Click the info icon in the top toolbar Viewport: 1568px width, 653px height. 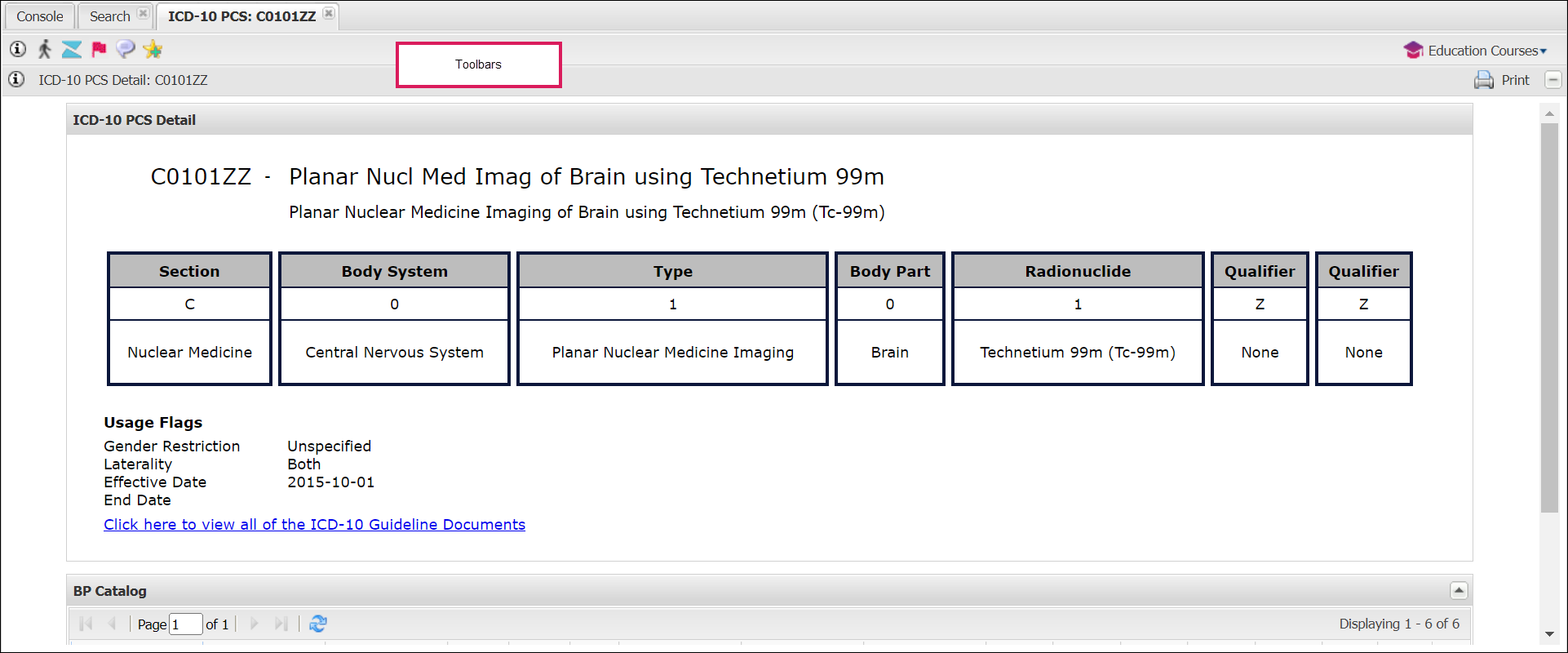pos(18,50)
